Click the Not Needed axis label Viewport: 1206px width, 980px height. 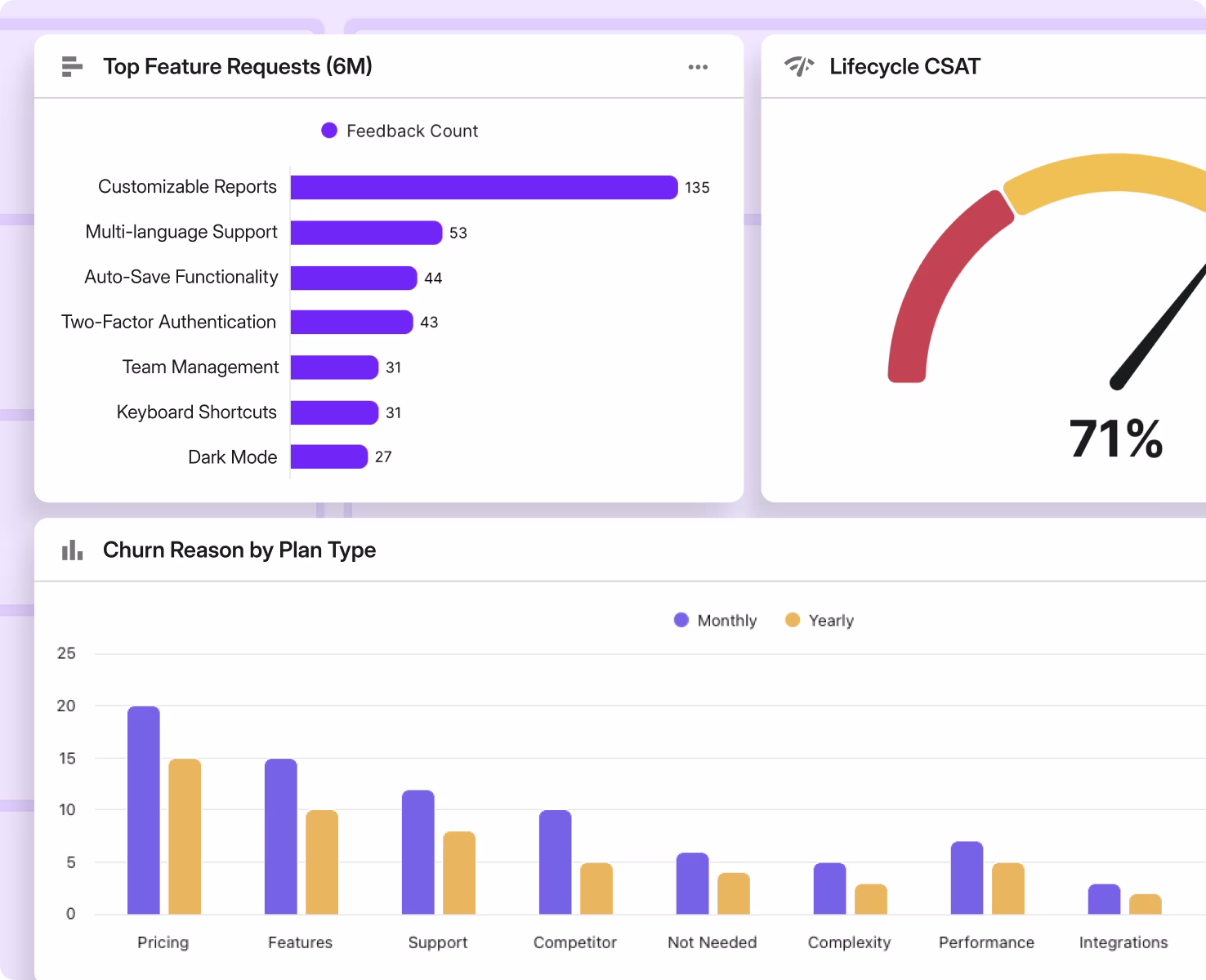click(x=712, y=942)
